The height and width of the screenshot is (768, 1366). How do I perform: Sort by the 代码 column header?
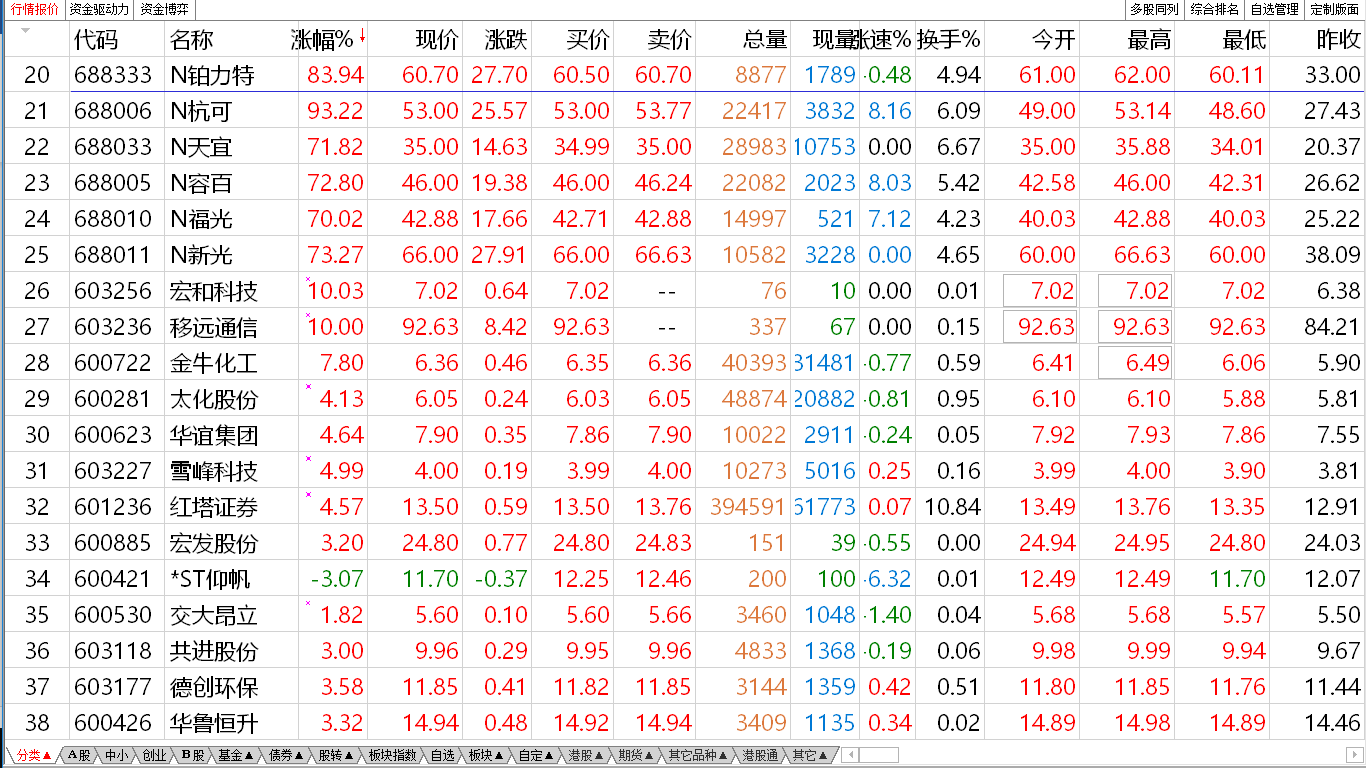tap(96, 40)
